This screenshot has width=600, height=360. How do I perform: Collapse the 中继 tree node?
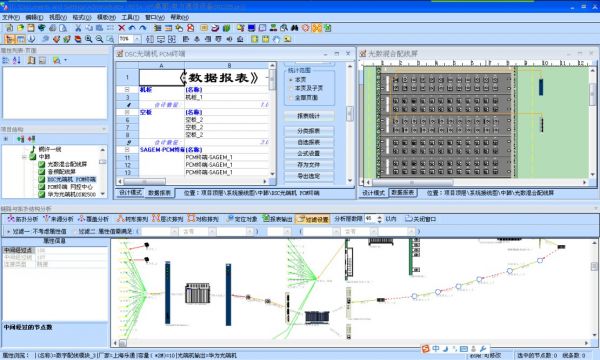tap(24, 157)
